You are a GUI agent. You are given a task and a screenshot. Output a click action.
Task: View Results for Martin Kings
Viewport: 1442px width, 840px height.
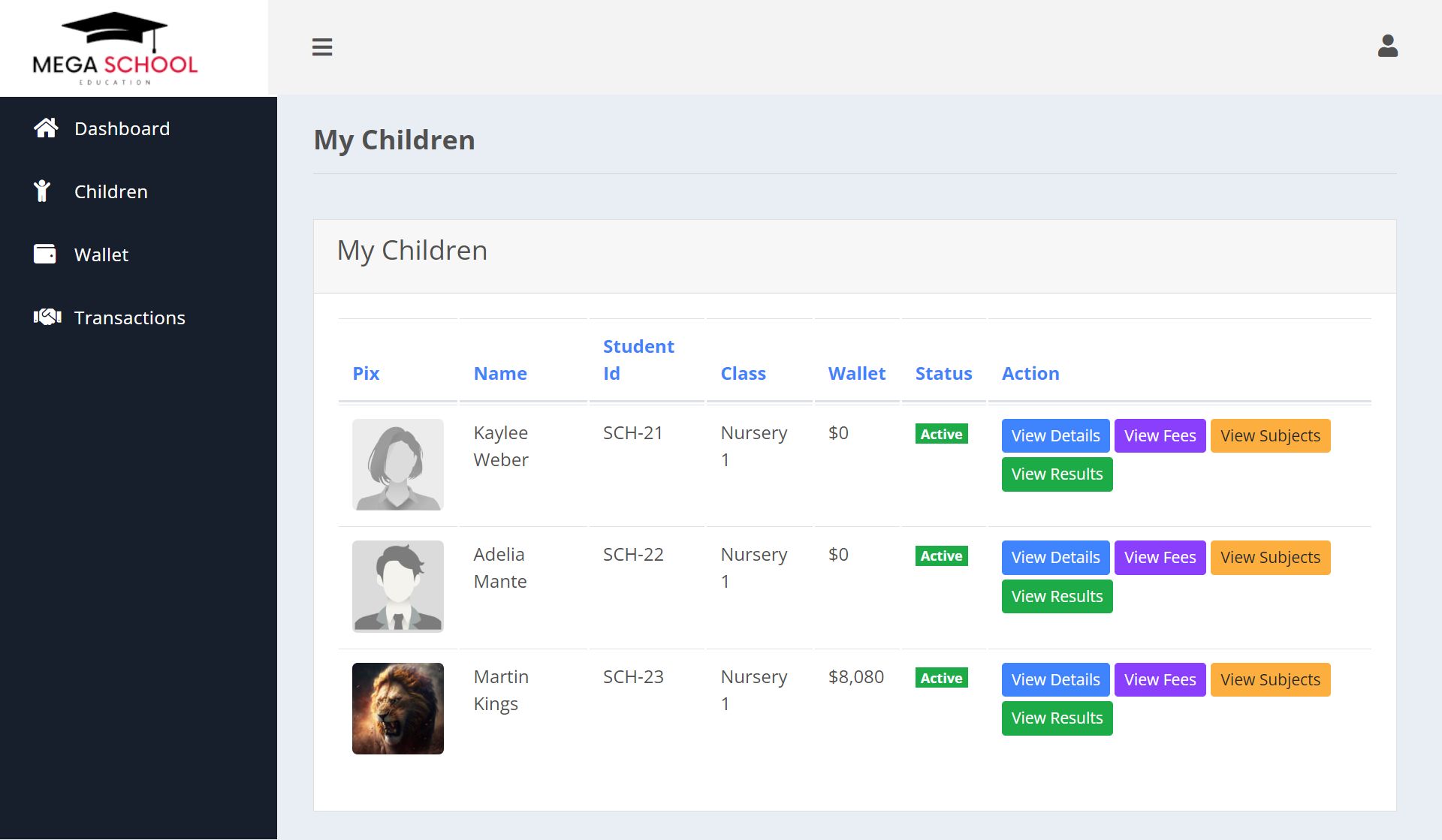(x=1056, y=718)
